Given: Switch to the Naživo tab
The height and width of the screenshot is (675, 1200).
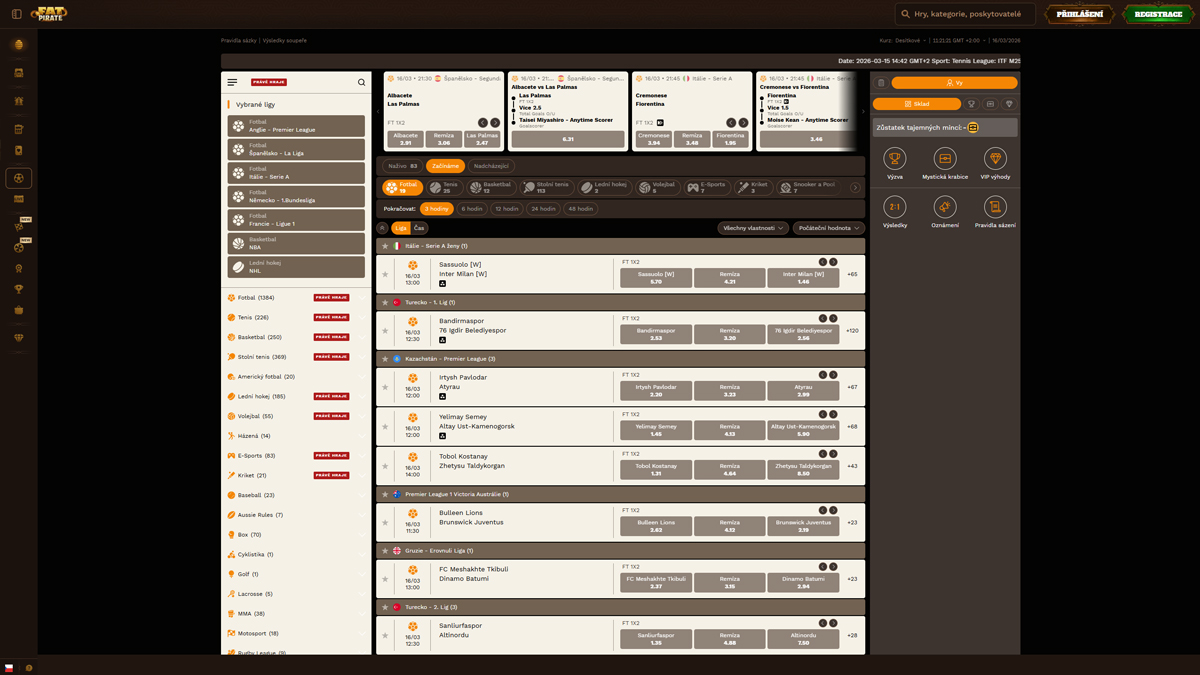Looking at the screenshot, I should tap(402, 166).
